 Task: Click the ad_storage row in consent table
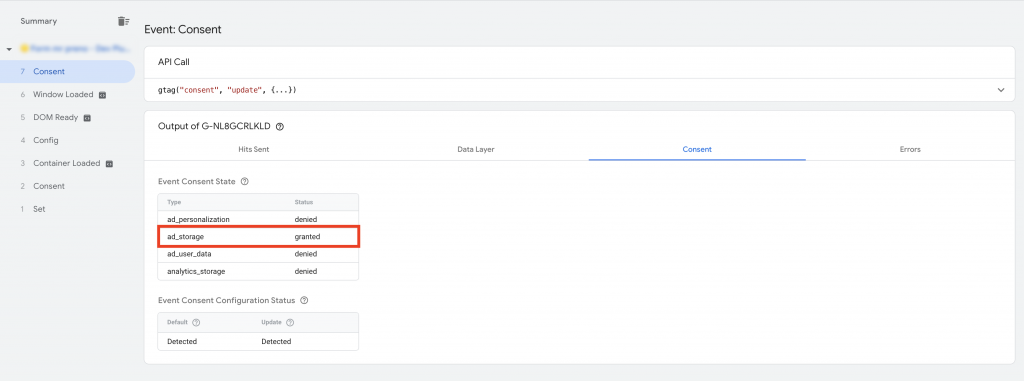258,237
